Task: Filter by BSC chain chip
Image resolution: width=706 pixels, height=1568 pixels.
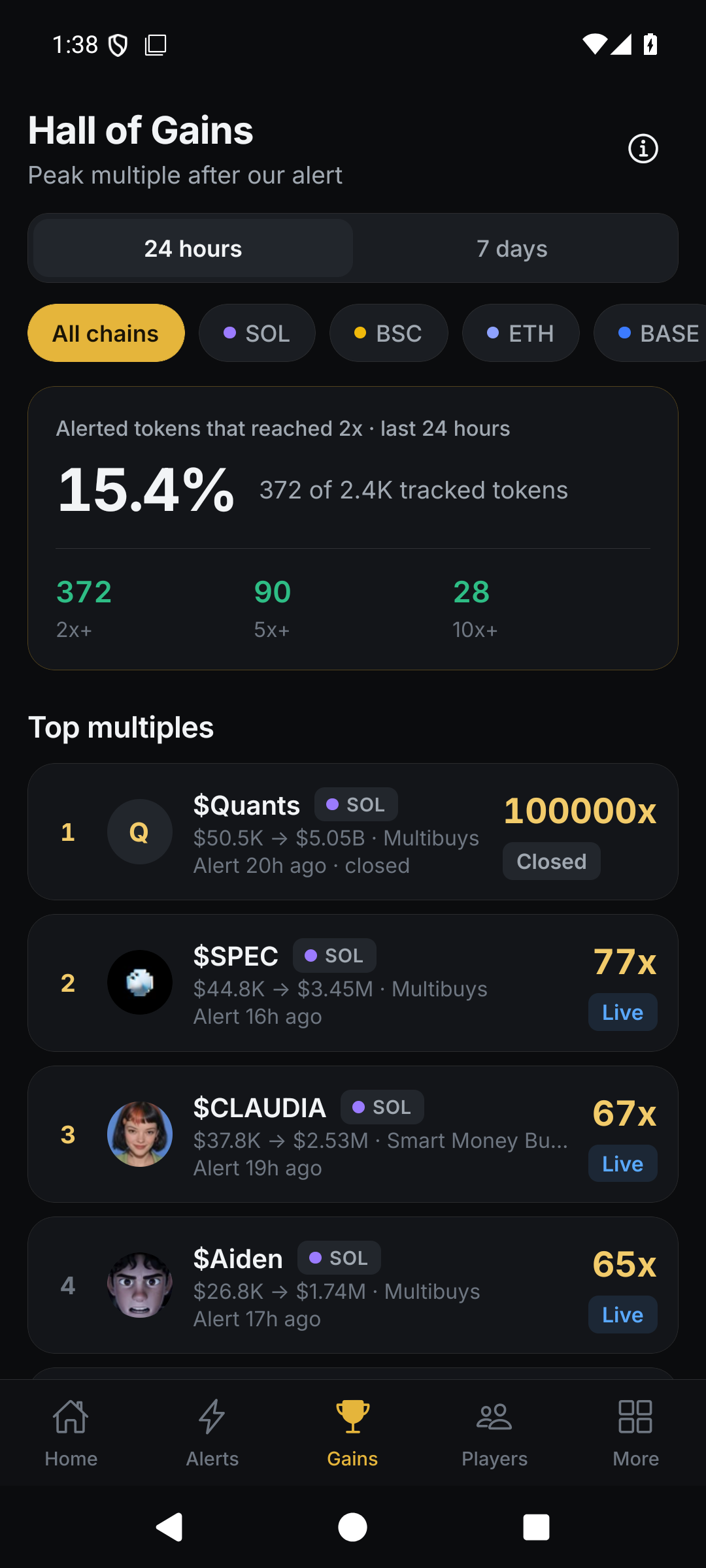Action: (388, 333)
